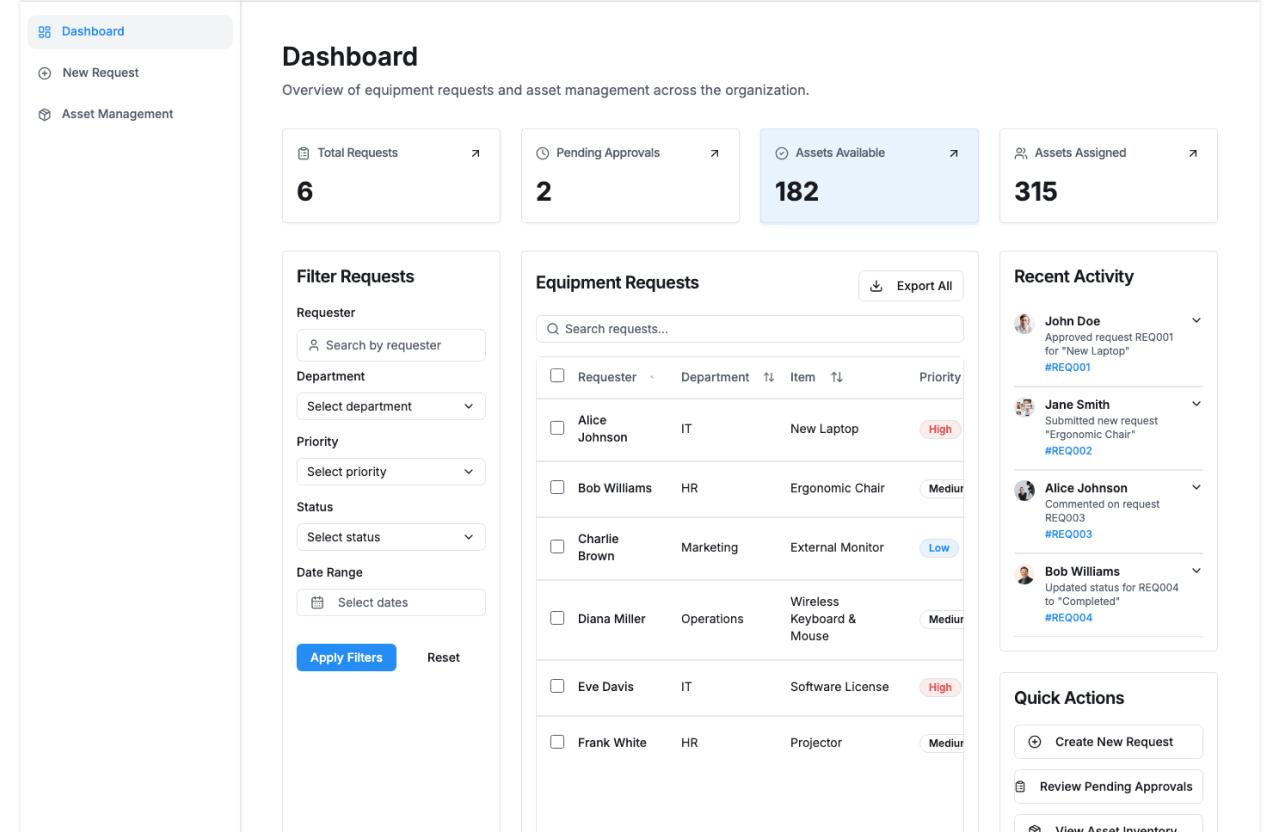
Task: Click the Assets Assigned card arrow icon
Action: 1192,153
